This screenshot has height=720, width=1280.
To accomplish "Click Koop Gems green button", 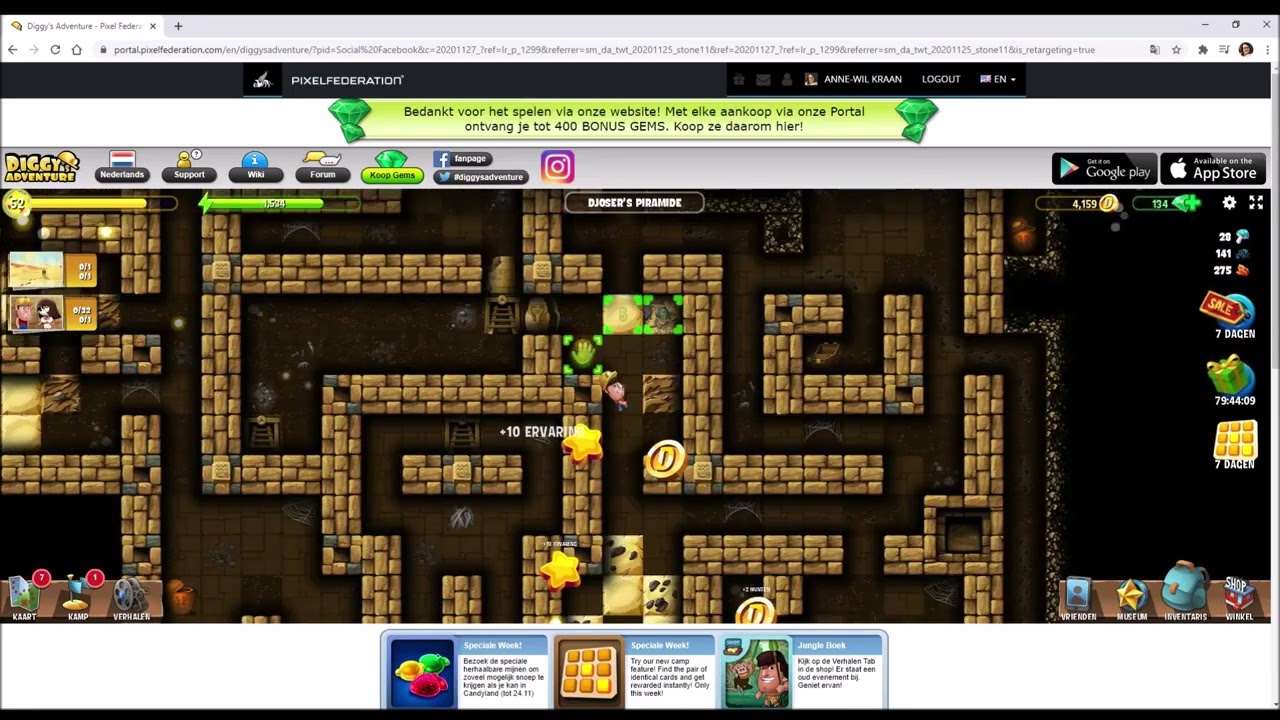I will tap(392, 168).
